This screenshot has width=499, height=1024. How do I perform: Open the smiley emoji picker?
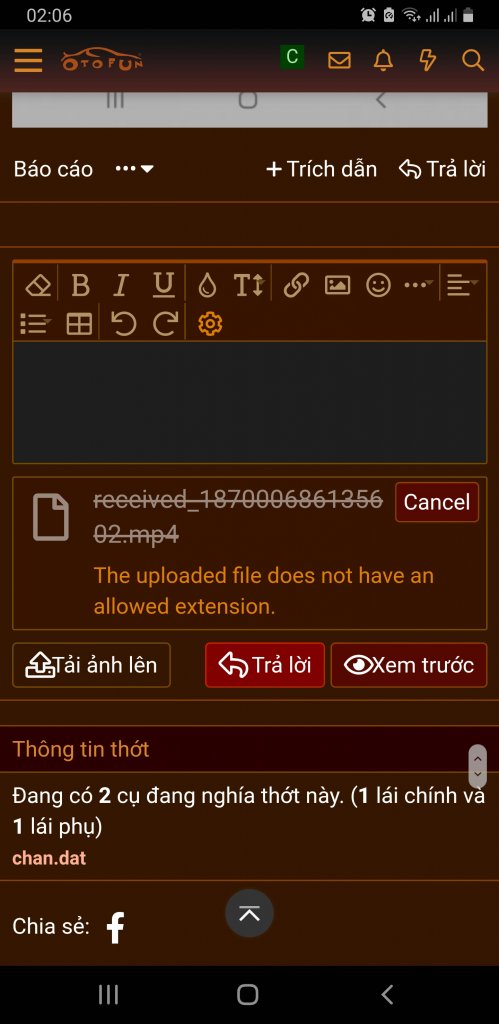click(x=378, y=285)
